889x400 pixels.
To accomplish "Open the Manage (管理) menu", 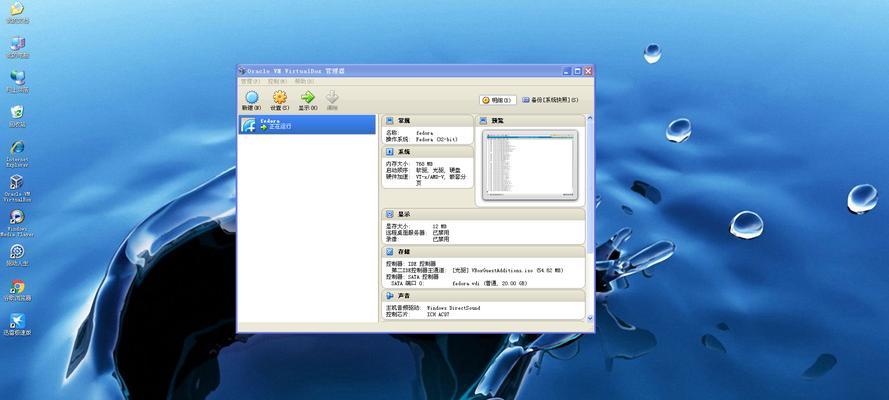I will (250, 82).
